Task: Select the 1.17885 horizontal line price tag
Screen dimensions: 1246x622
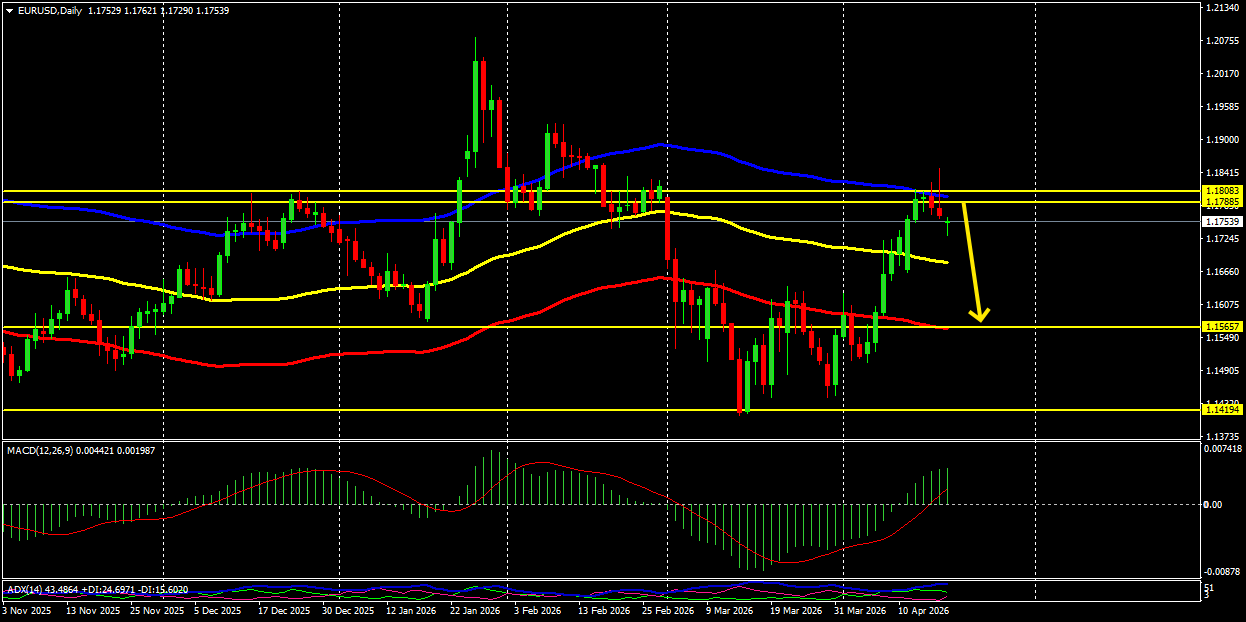Action: tap(1224, 202)
